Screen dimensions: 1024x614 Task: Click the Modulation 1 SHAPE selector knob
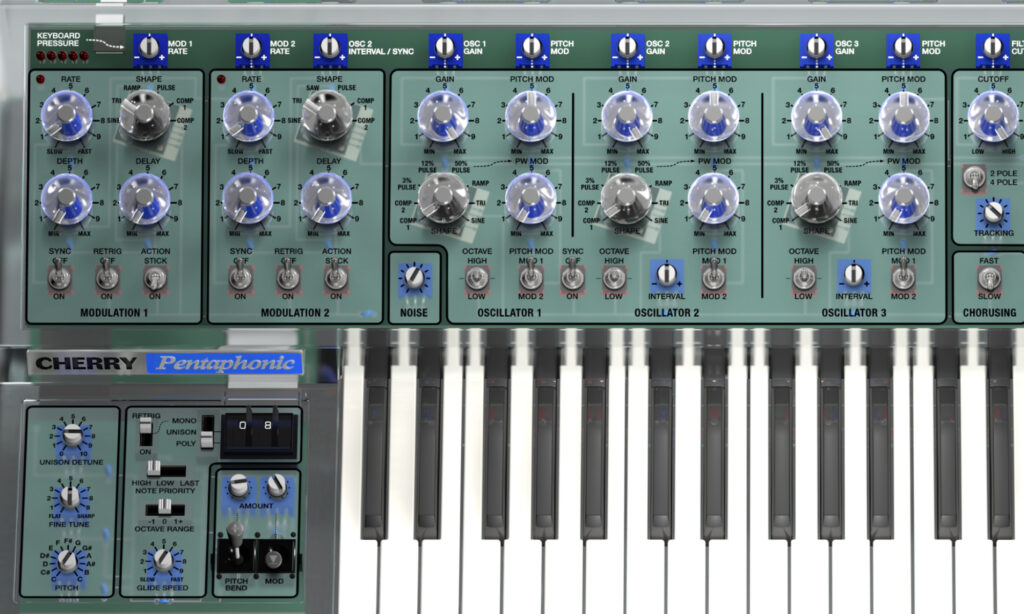pos(145,116)
